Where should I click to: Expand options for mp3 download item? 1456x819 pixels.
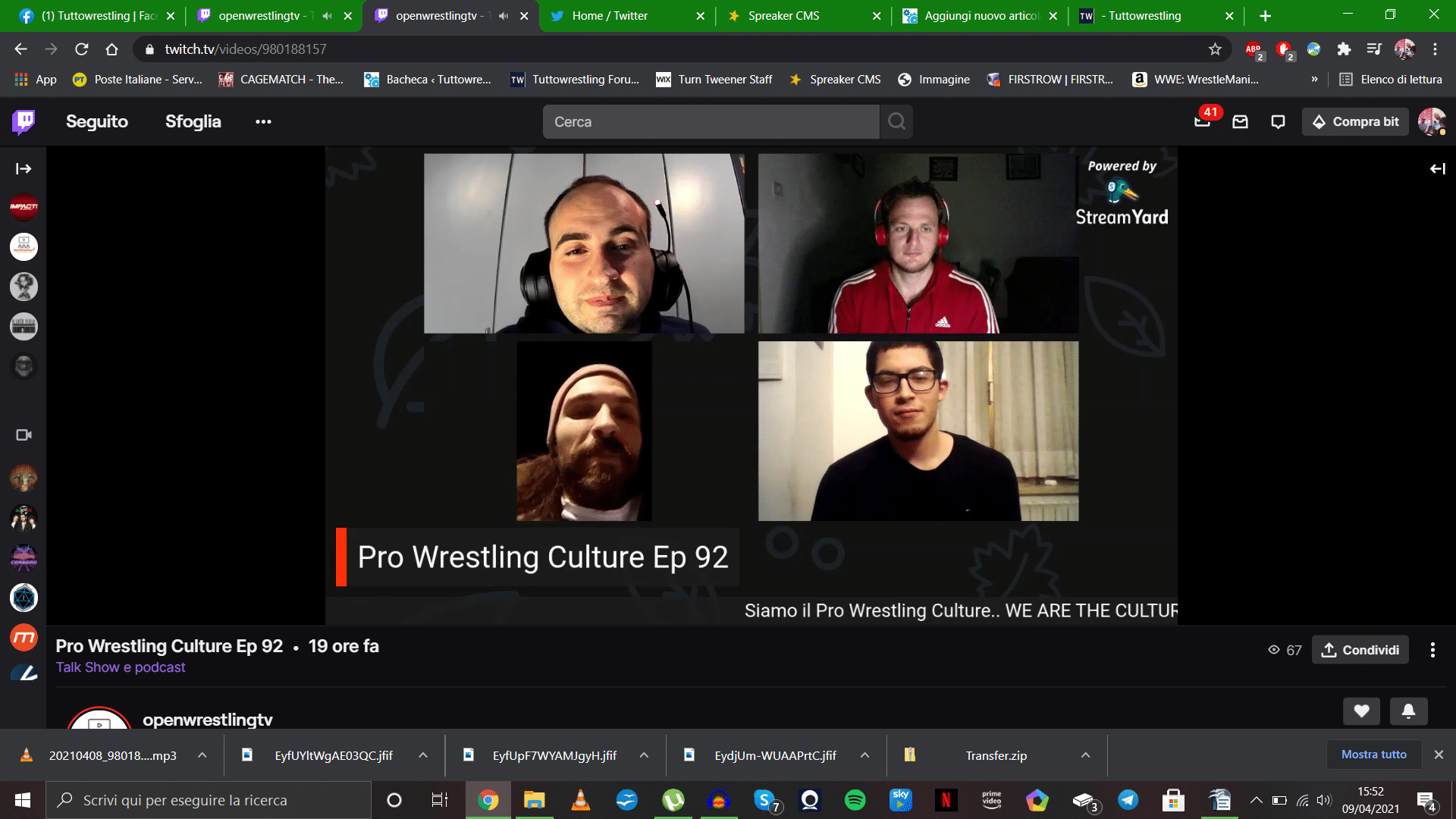(x=202, y=755)
